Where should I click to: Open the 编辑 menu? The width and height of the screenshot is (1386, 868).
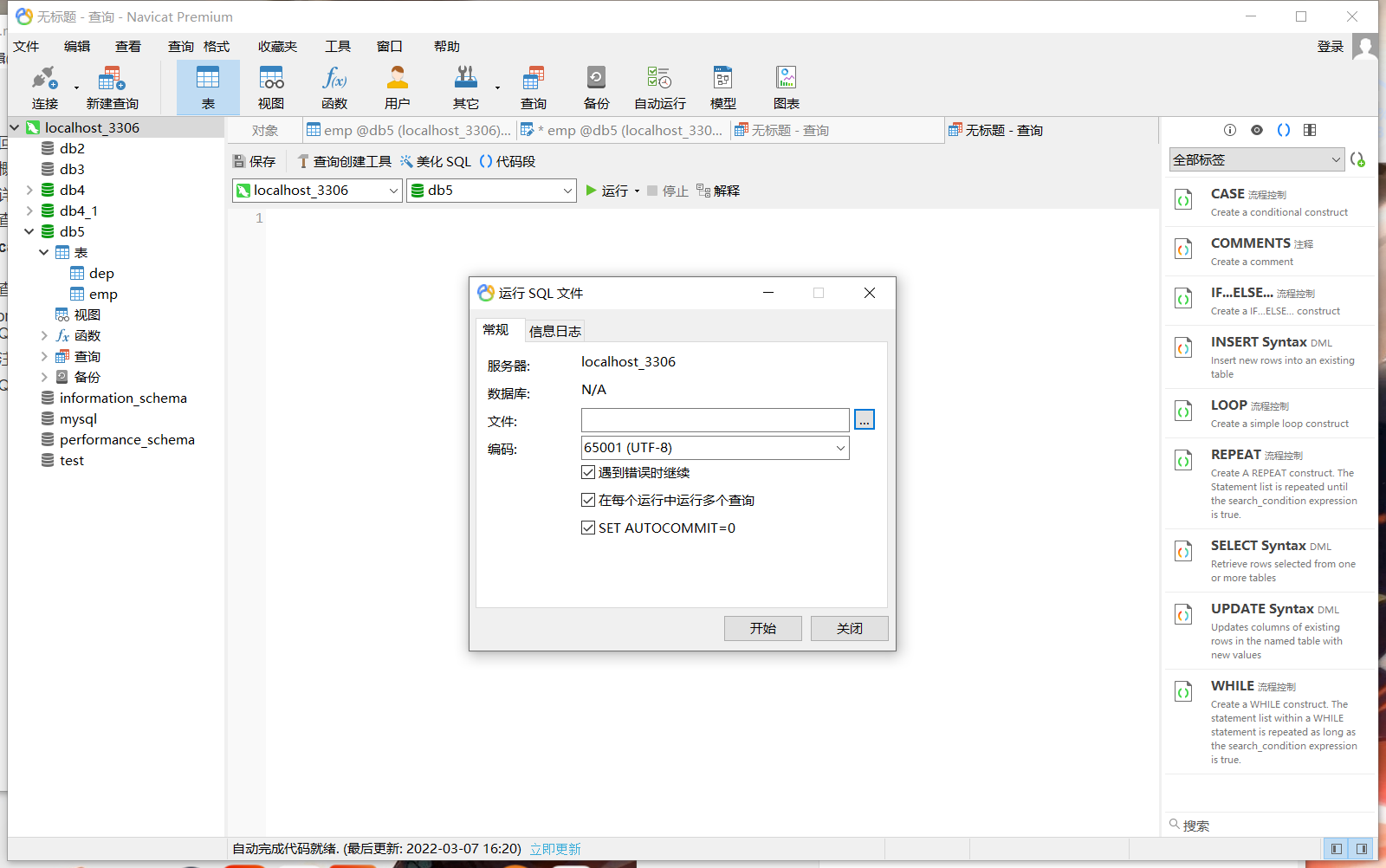(x=77, y=47)
